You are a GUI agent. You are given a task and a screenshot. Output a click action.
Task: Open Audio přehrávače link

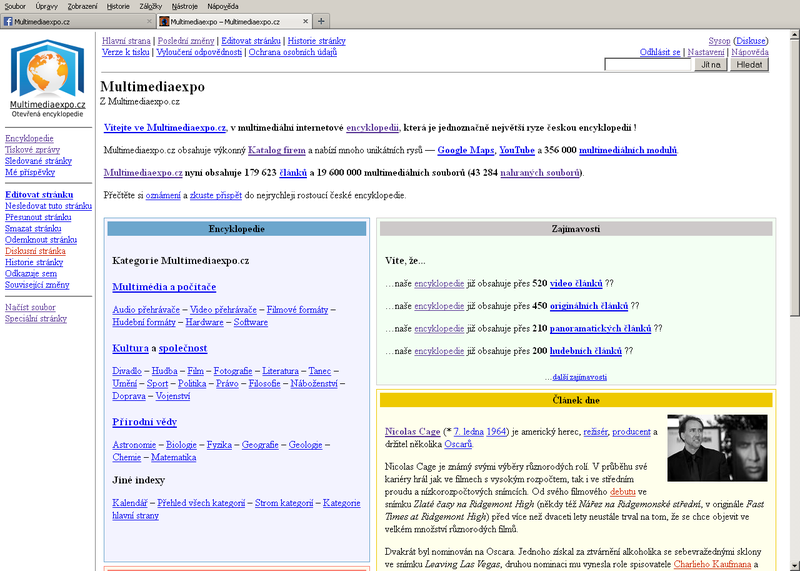pos(146,309)
